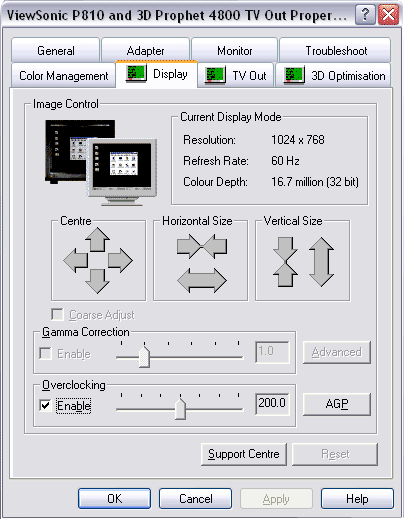Click the 3D Optimisation tab's monitor icon
The width and height of the screenshot is (404, 519).
click(x=294, y=75)
